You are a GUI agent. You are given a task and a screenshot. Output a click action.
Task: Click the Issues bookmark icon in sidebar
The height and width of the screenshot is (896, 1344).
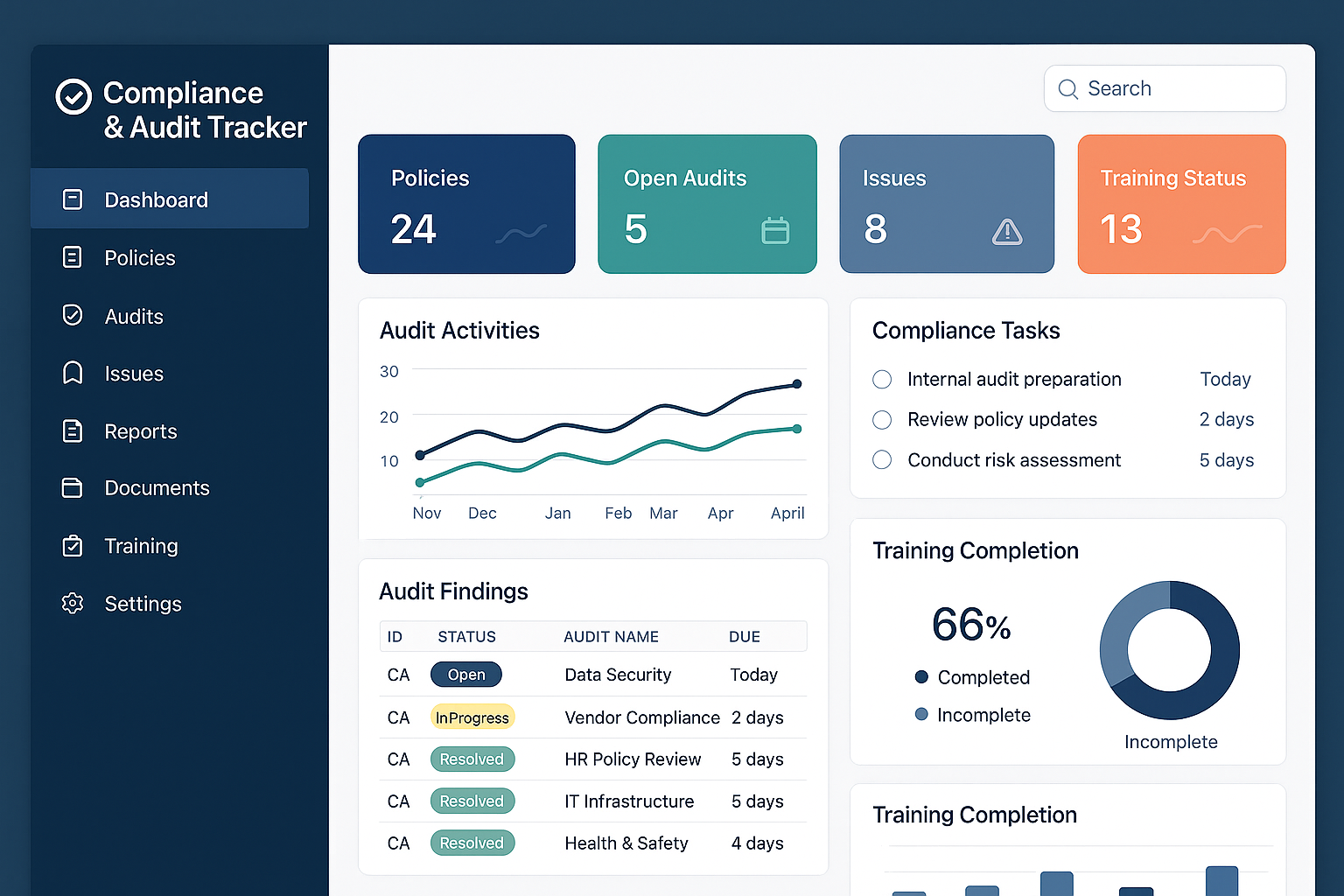pos(73,373)
